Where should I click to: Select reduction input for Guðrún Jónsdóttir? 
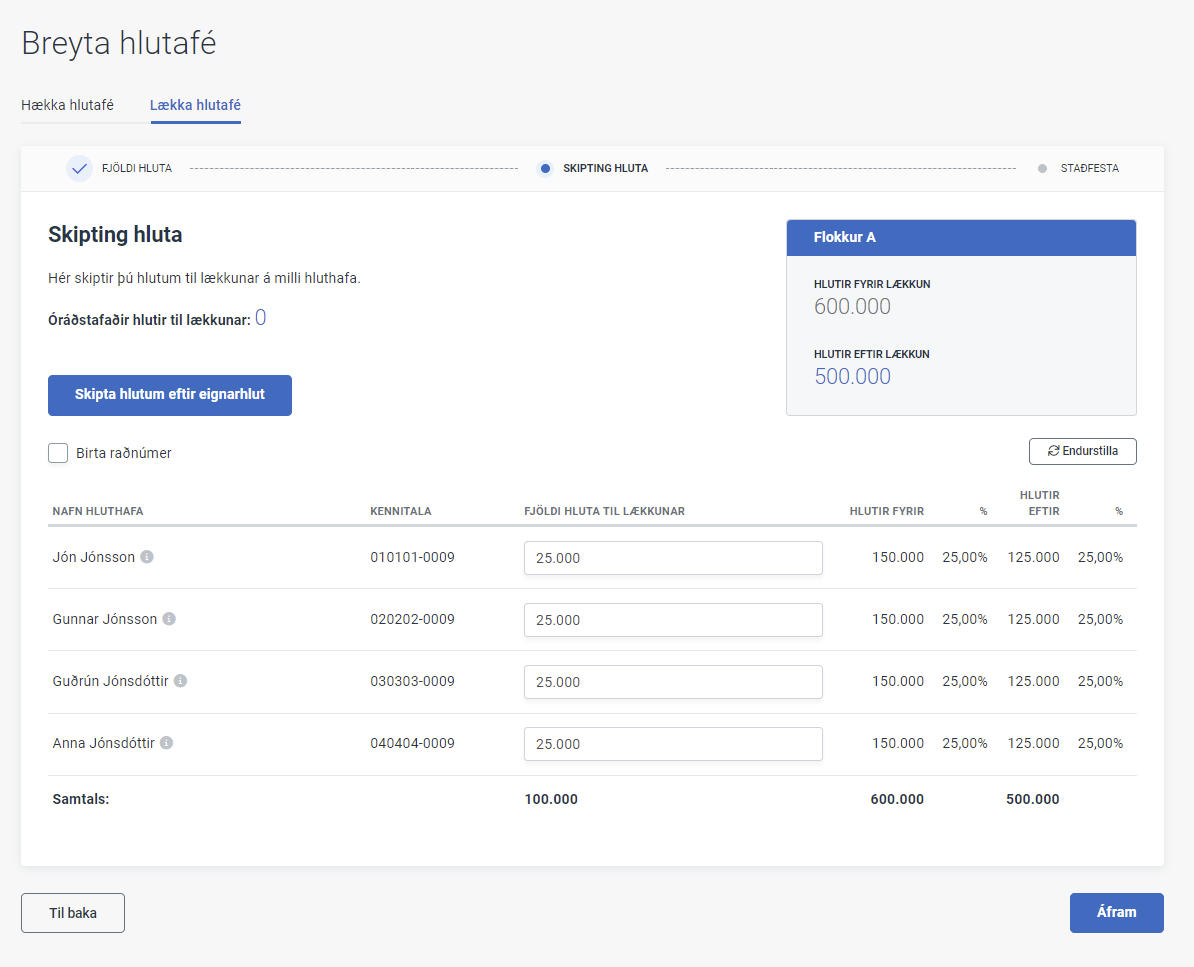pyautogui.click(x=673, y=682)
